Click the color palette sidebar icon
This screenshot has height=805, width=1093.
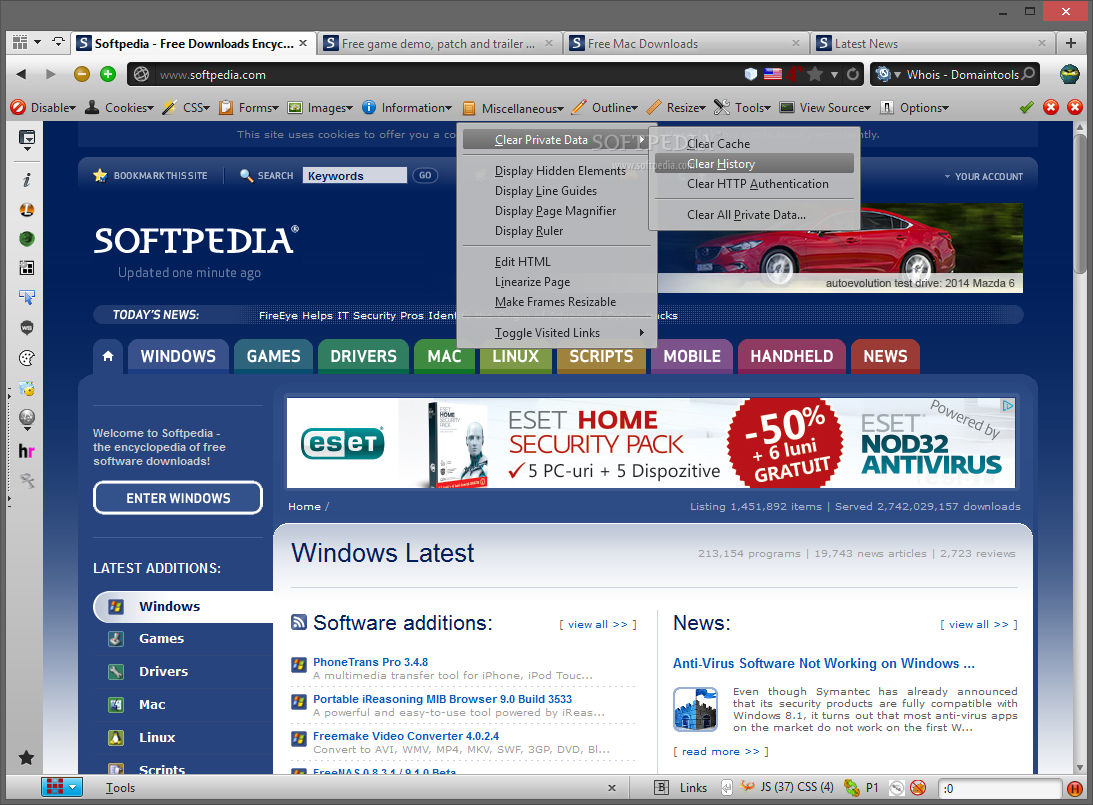point(26,358)
